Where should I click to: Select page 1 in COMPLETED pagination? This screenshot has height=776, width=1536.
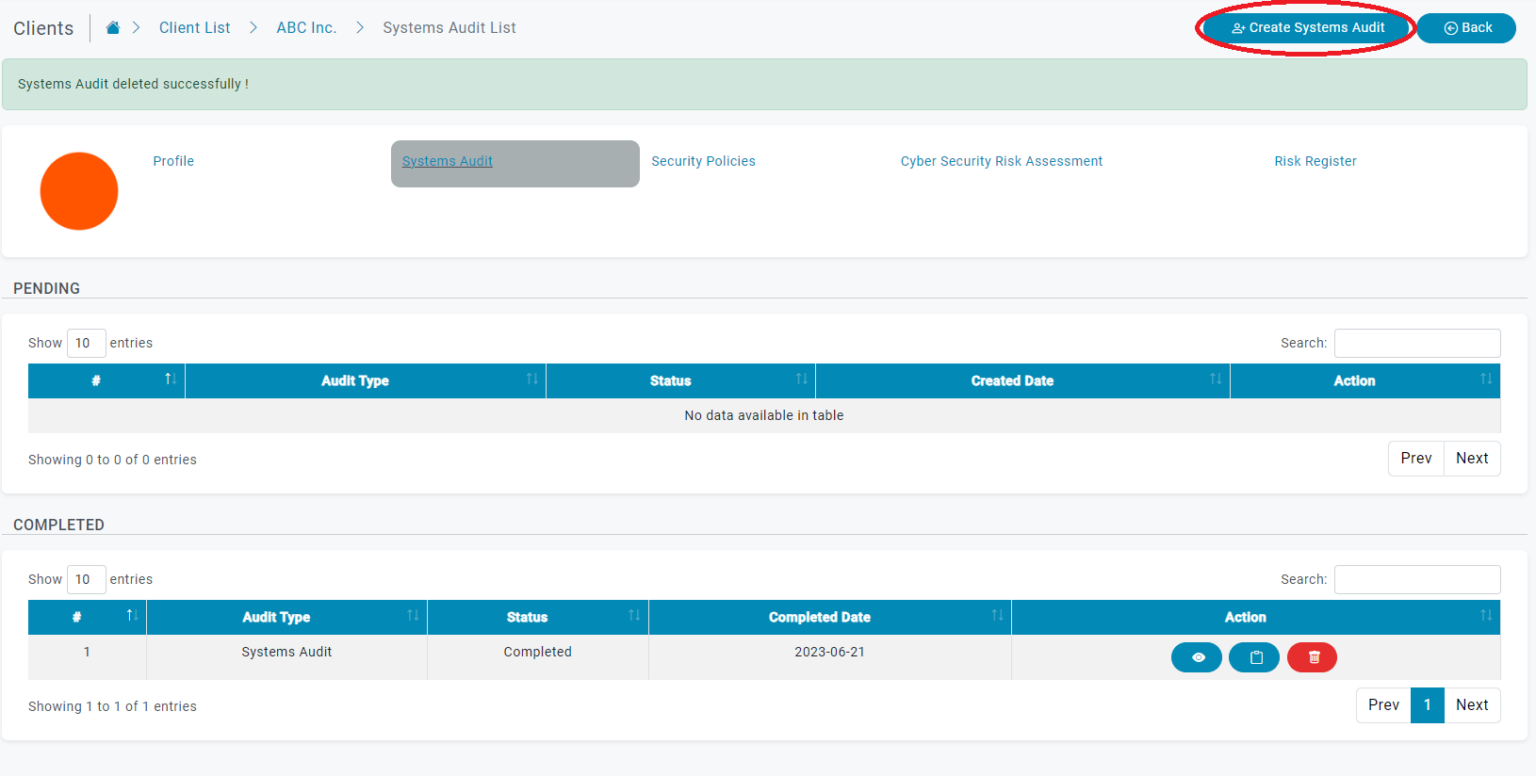point(1427,705)
